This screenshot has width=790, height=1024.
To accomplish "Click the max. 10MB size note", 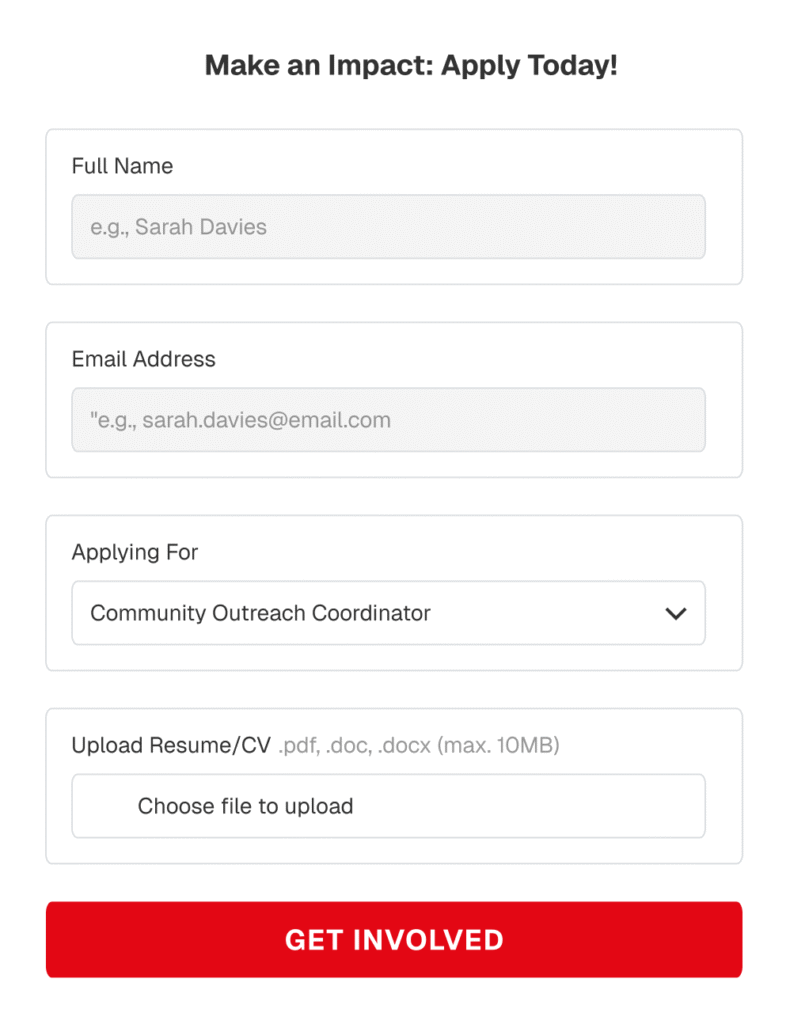I will tap(498, 745).
